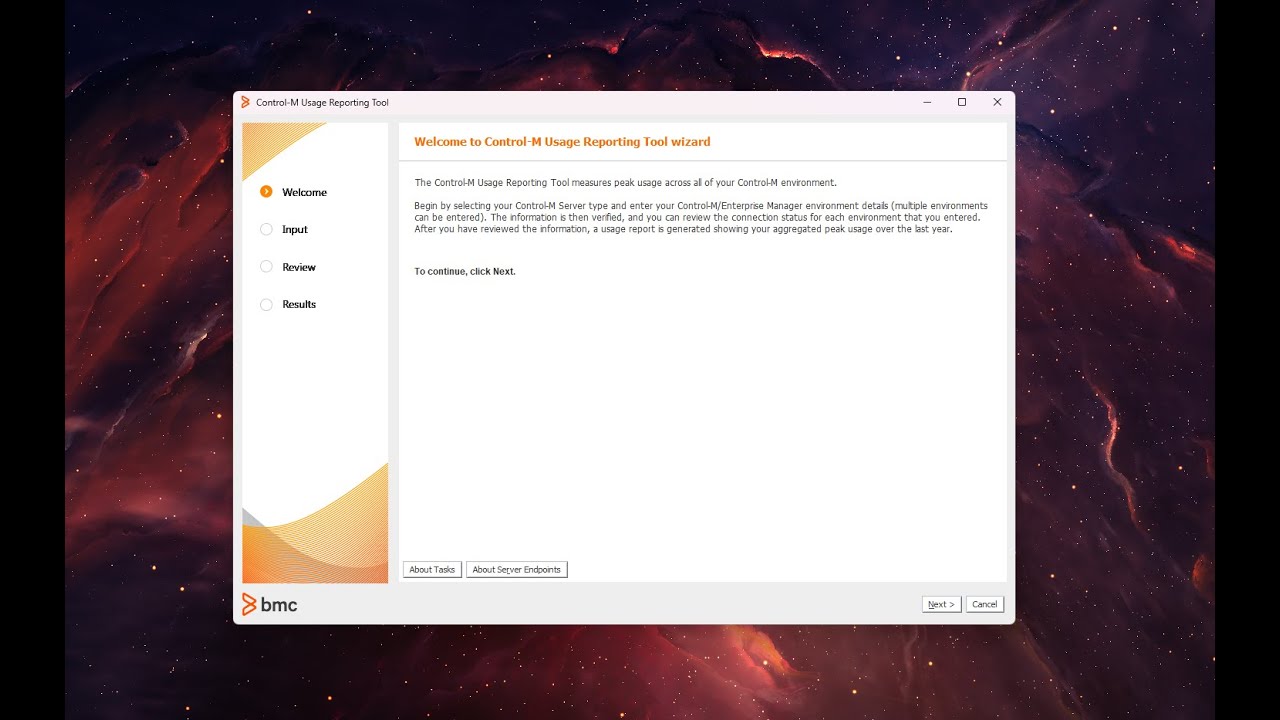Select the Input step in the sidebar
The height and width of the screenshot is (720, 1280).
[x=295, y=230]
